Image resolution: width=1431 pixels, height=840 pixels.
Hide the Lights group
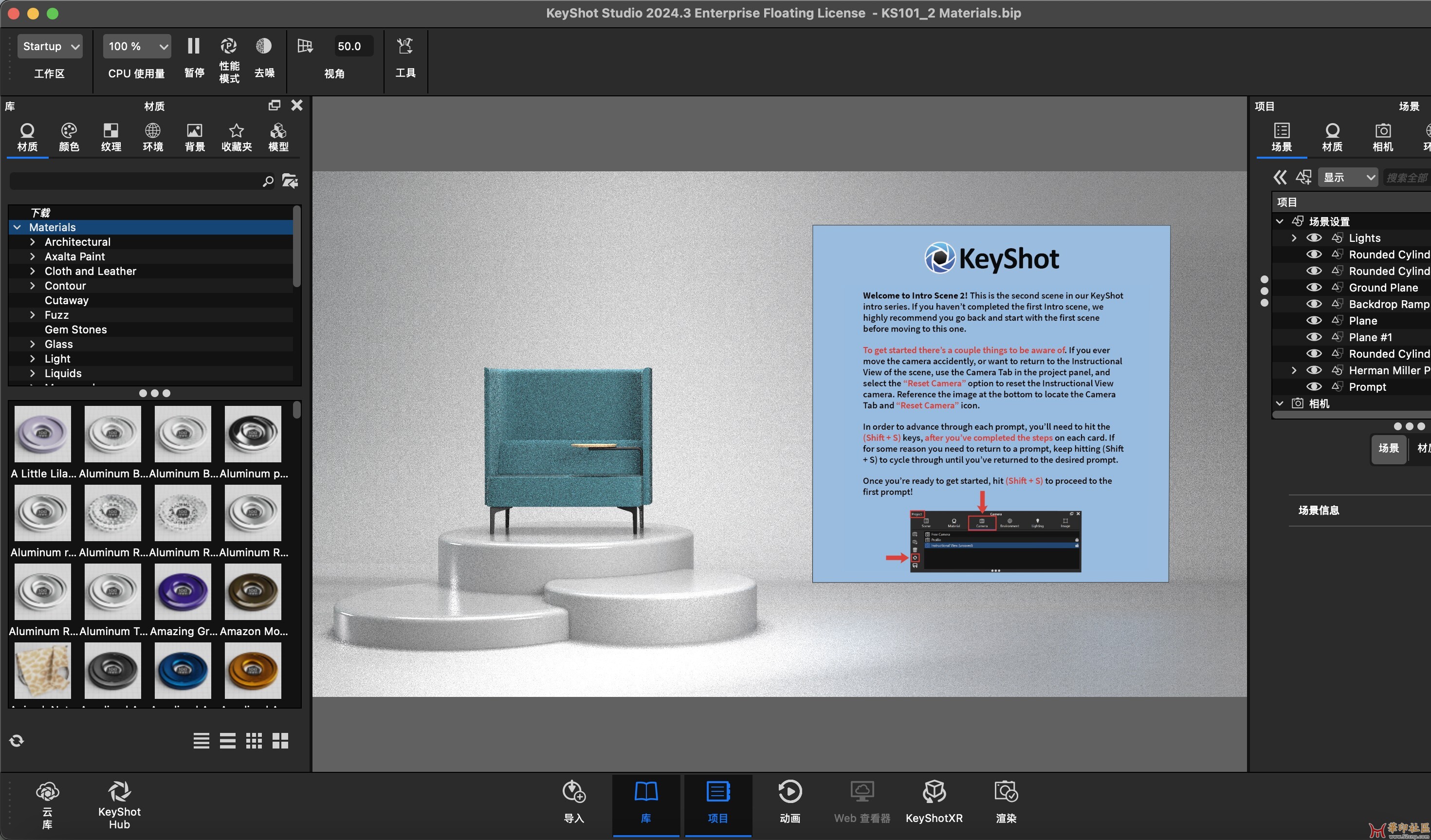(1314, 237)
